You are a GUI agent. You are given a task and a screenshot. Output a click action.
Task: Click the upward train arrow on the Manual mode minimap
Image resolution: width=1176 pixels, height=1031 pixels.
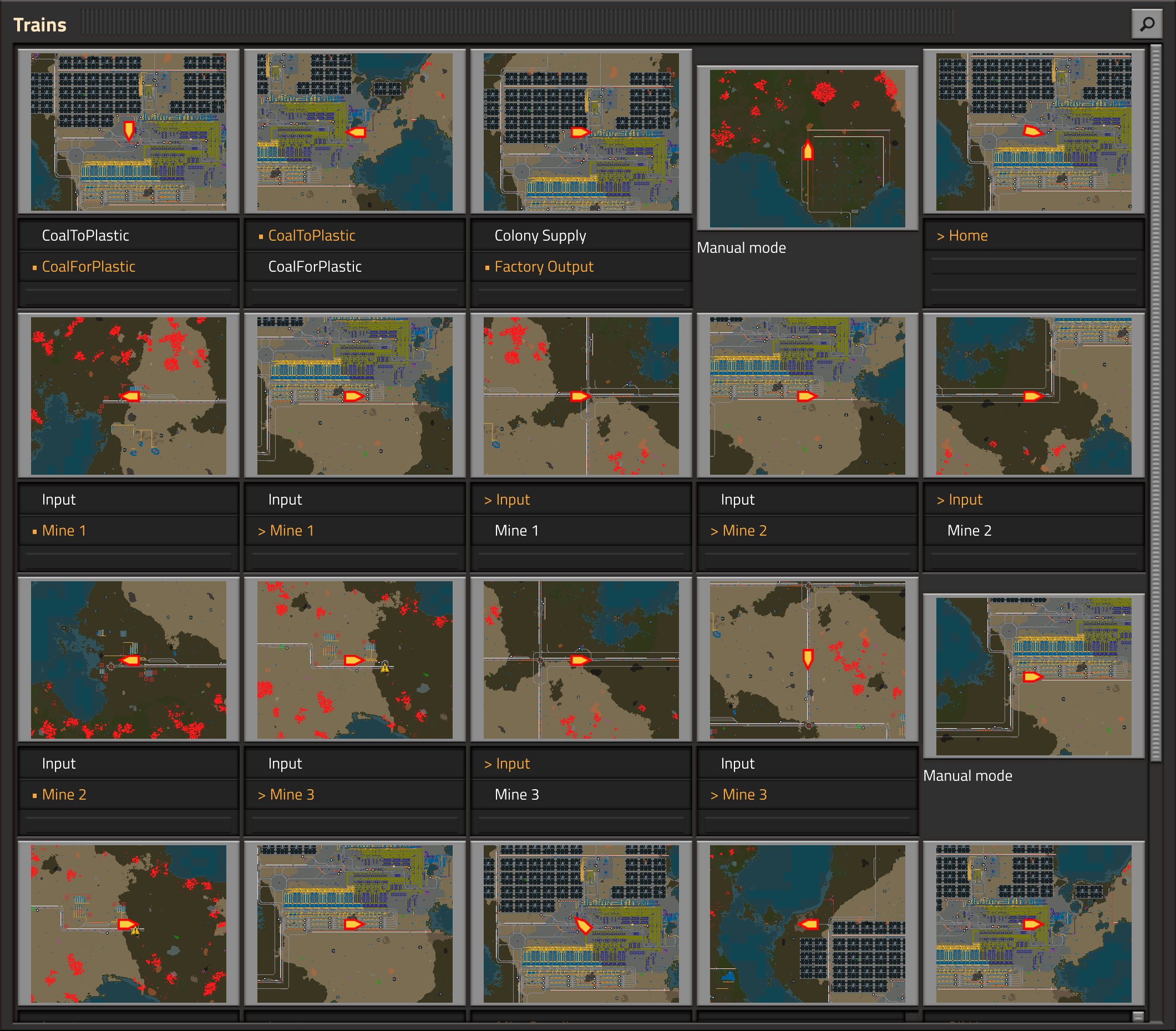[807, 151]
